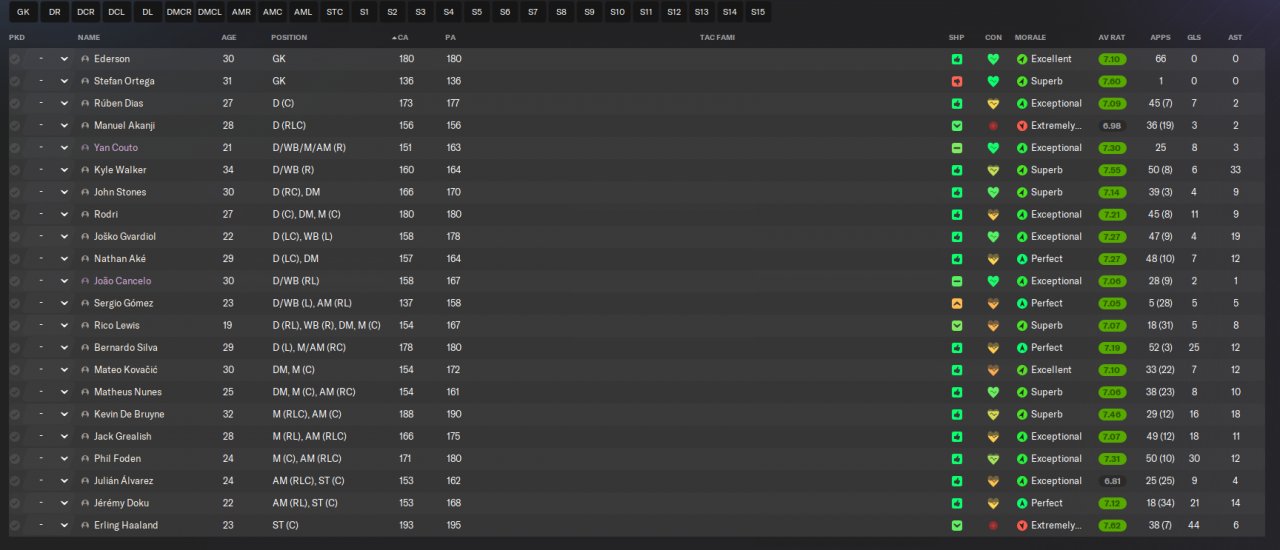The image size is (1280, 550).
Task: Click Erling Haaland's 7.62 rating pill
Action: coord(1111,525)
